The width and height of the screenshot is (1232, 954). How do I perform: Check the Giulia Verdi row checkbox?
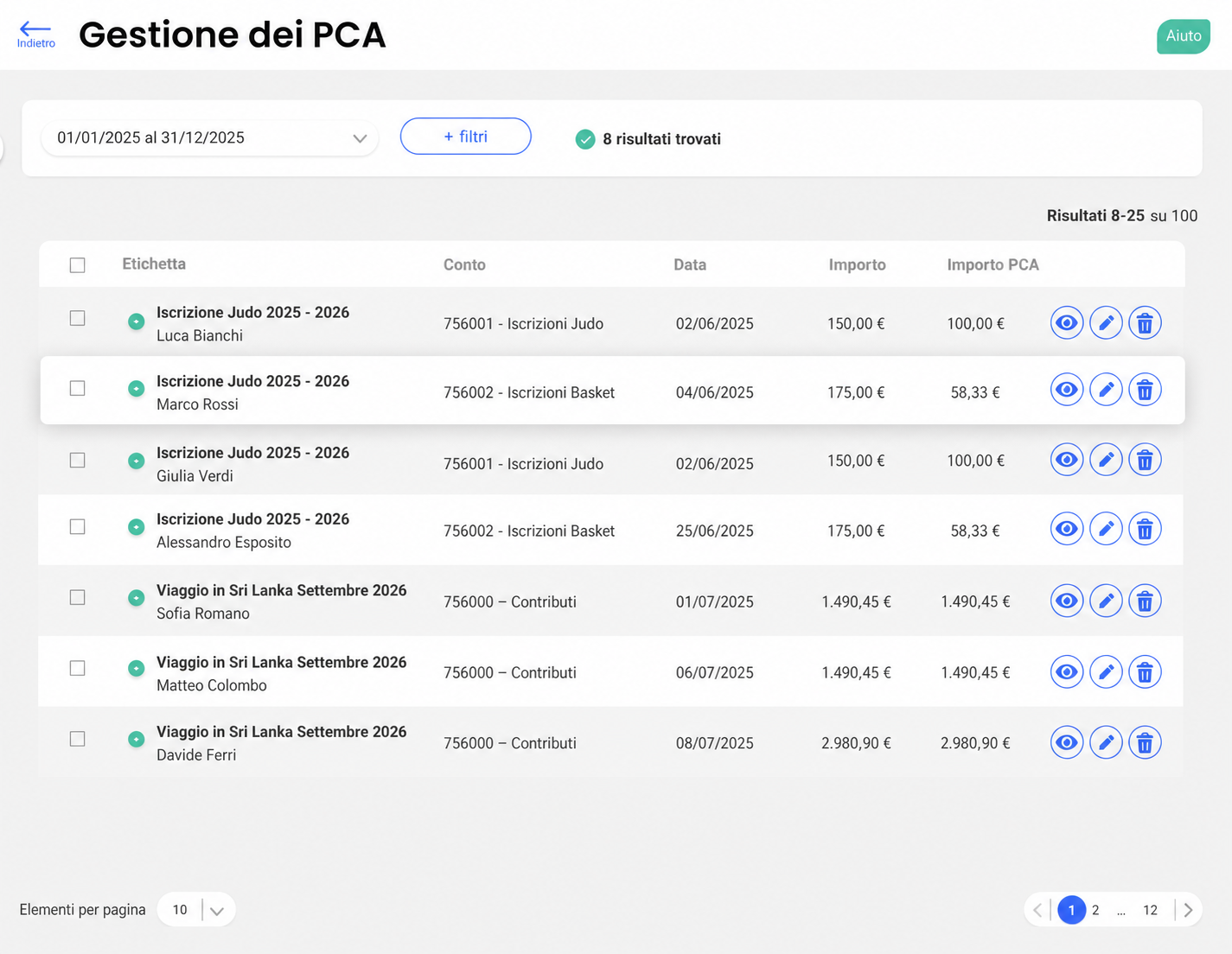pyautogui.click(x=78, y=460)
